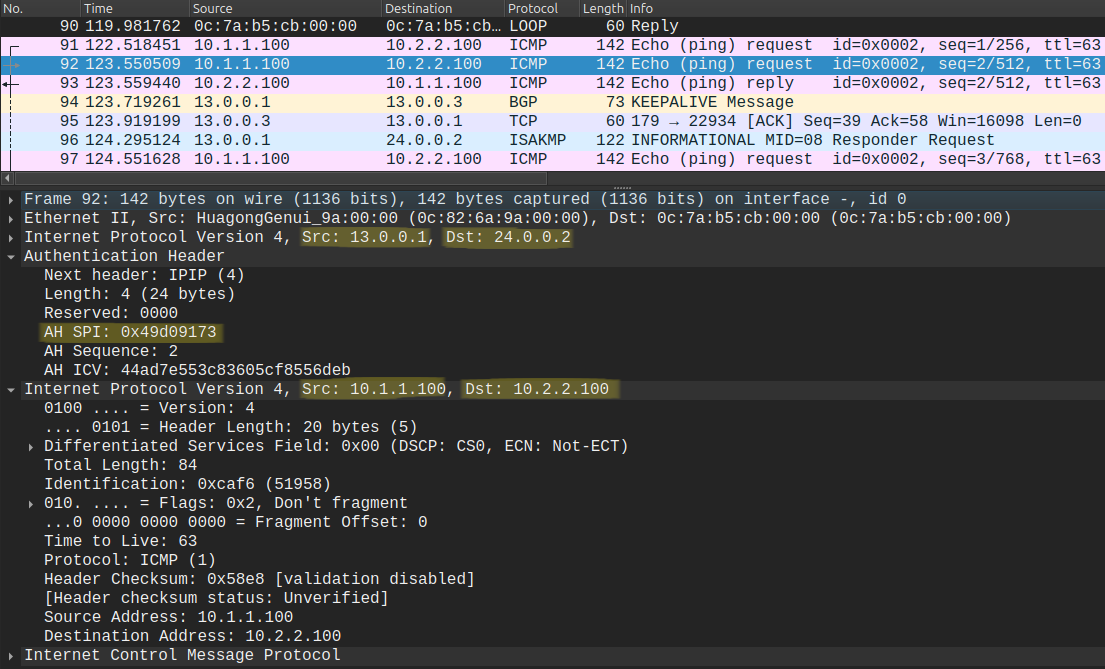Sort by the Destination column header
1105x669 pixels.
click(443, 8)
